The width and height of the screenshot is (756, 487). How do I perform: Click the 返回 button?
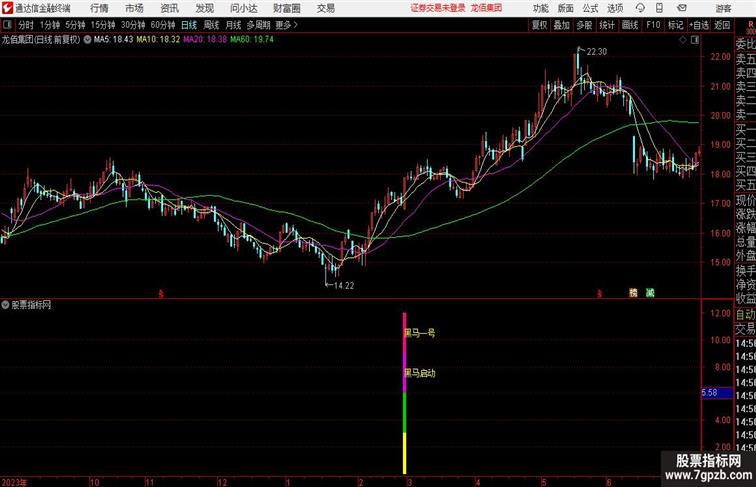pyautogui.click(x=722, y=25)
